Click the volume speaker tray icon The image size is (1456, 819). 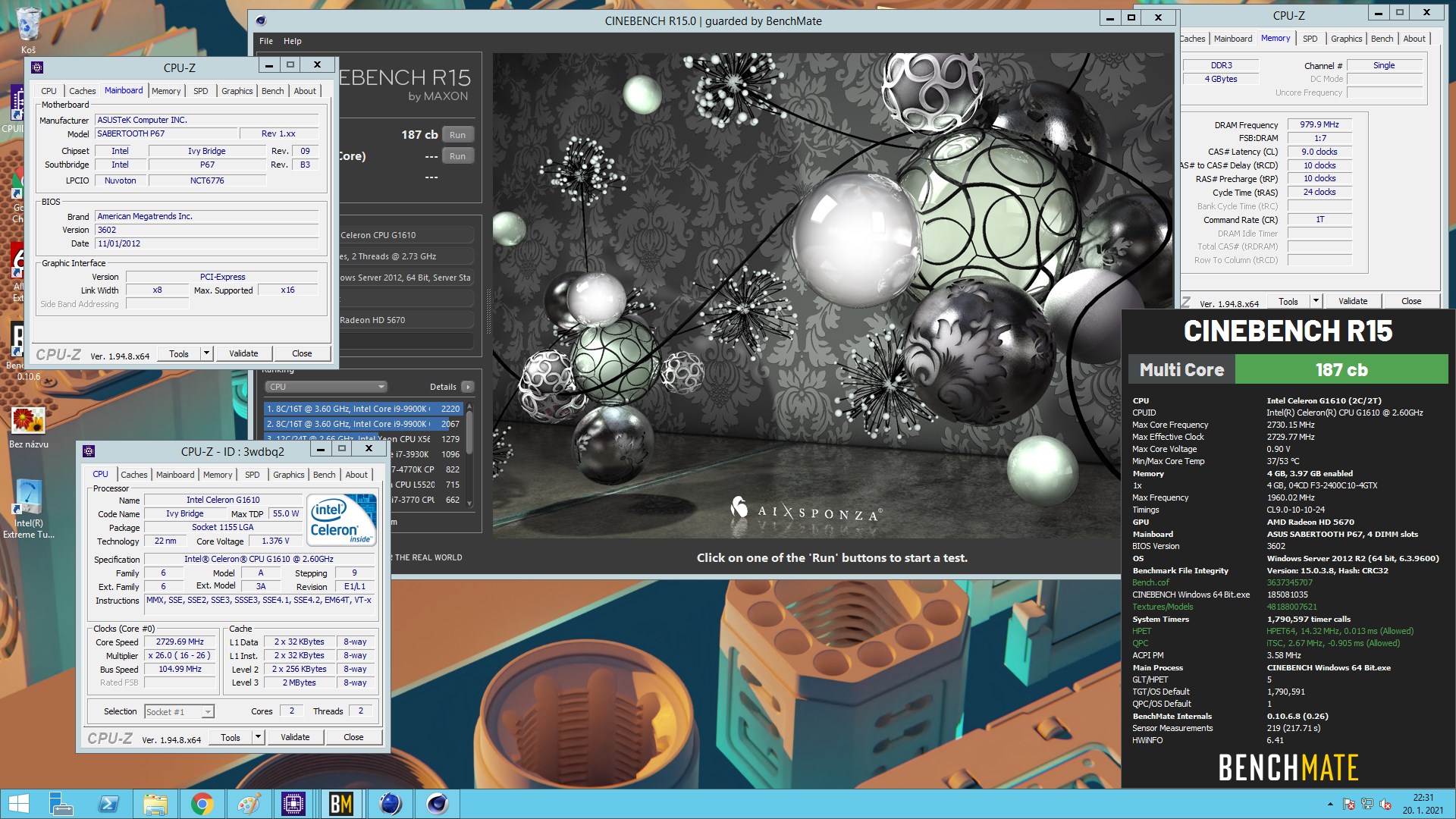point(1385,804)
